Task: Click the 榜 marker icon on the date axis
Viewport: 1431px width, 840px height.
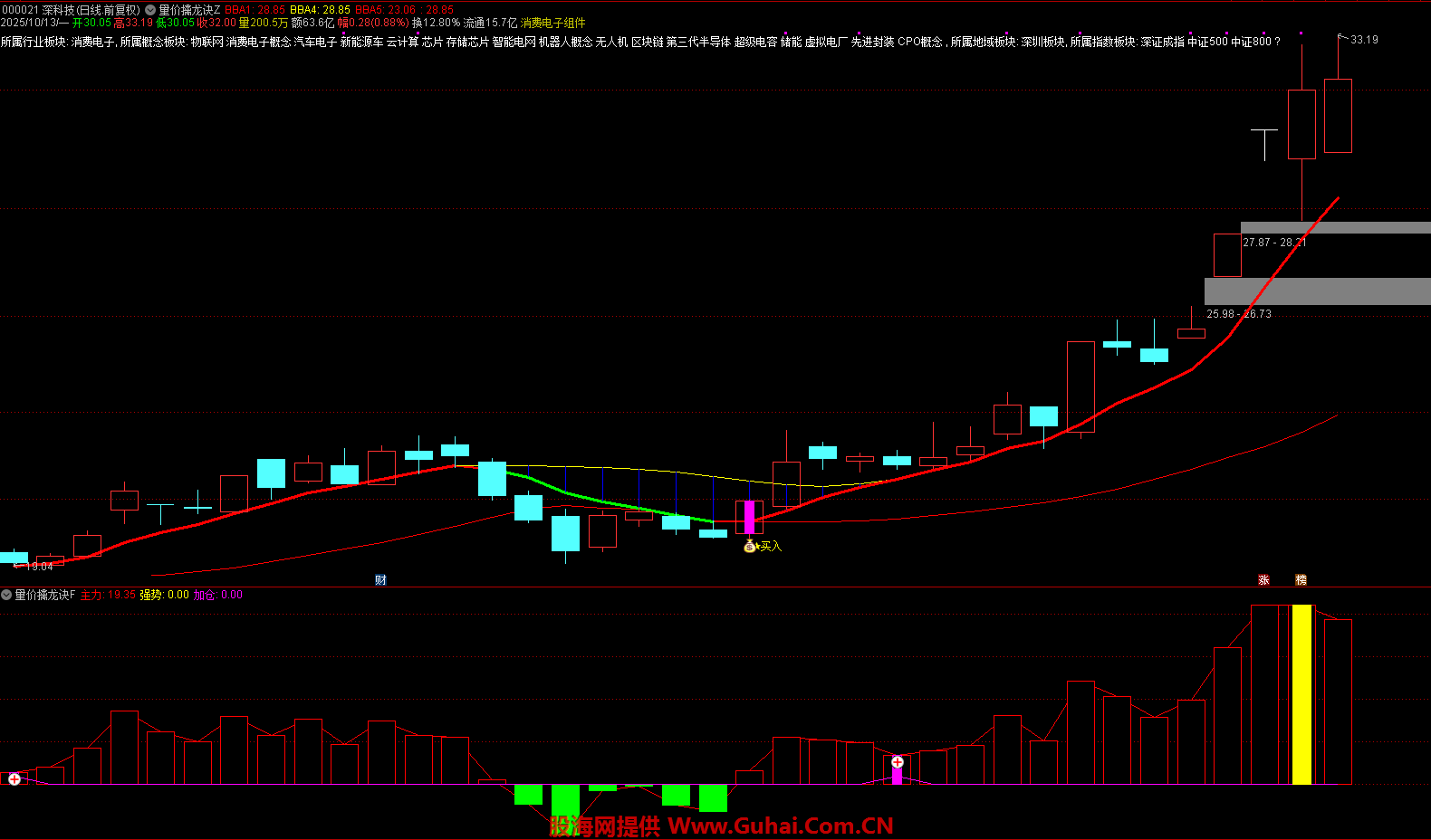Action: coord(1301,580)
